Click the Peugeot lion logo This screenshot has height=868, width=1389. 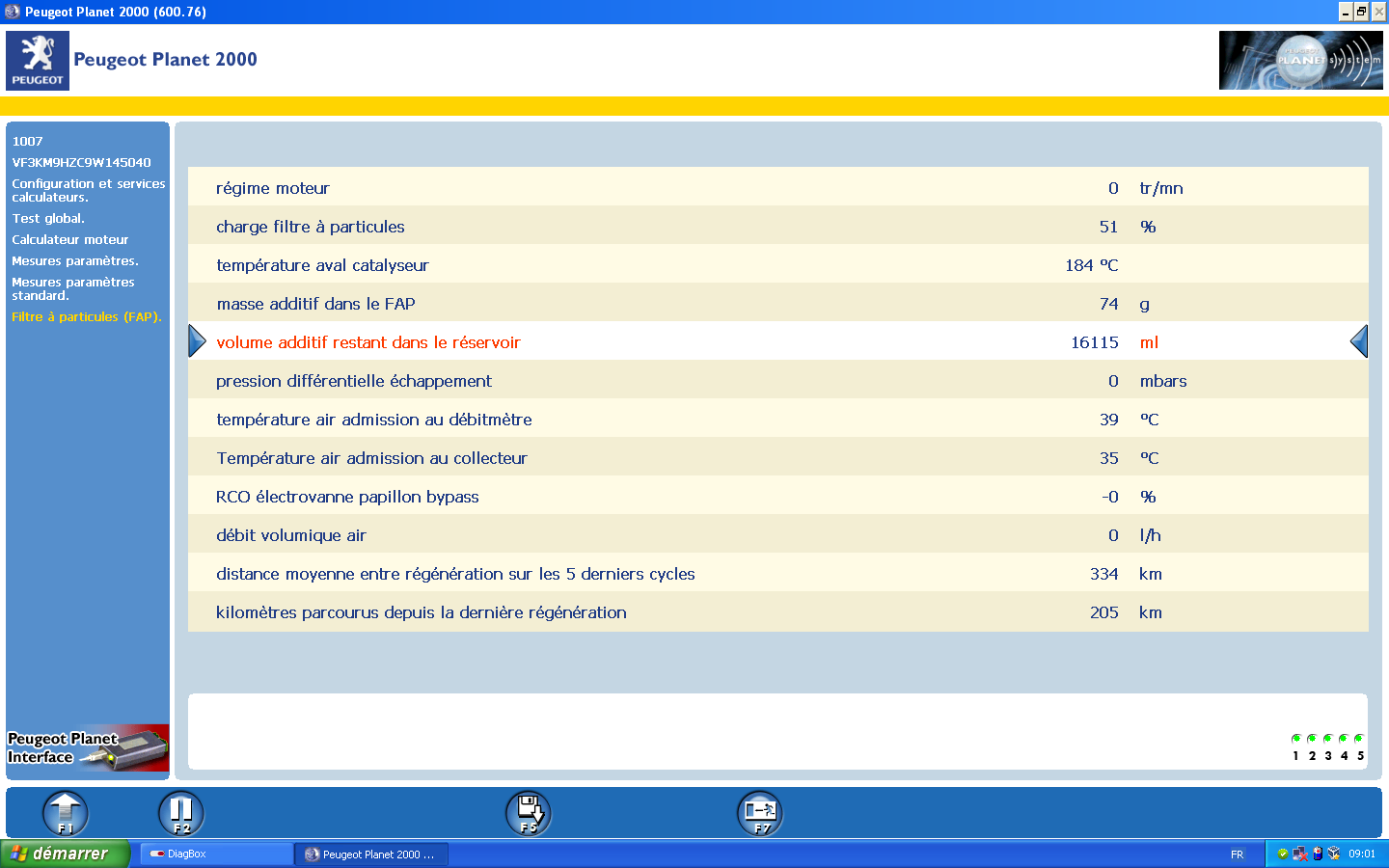click(x=38, y=61)
